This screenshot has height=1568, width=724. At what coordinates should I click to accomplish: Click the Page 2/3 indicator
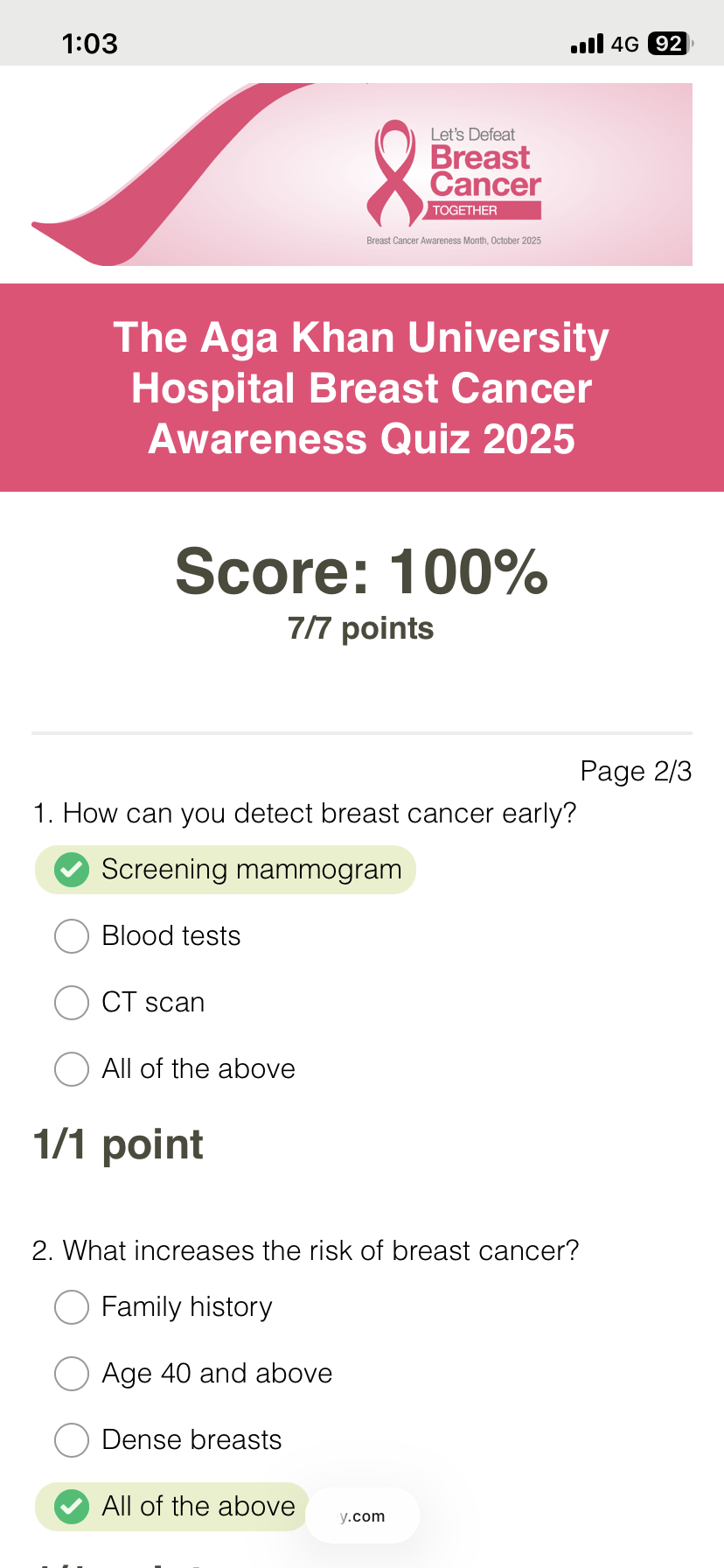[x=636, y=771]
